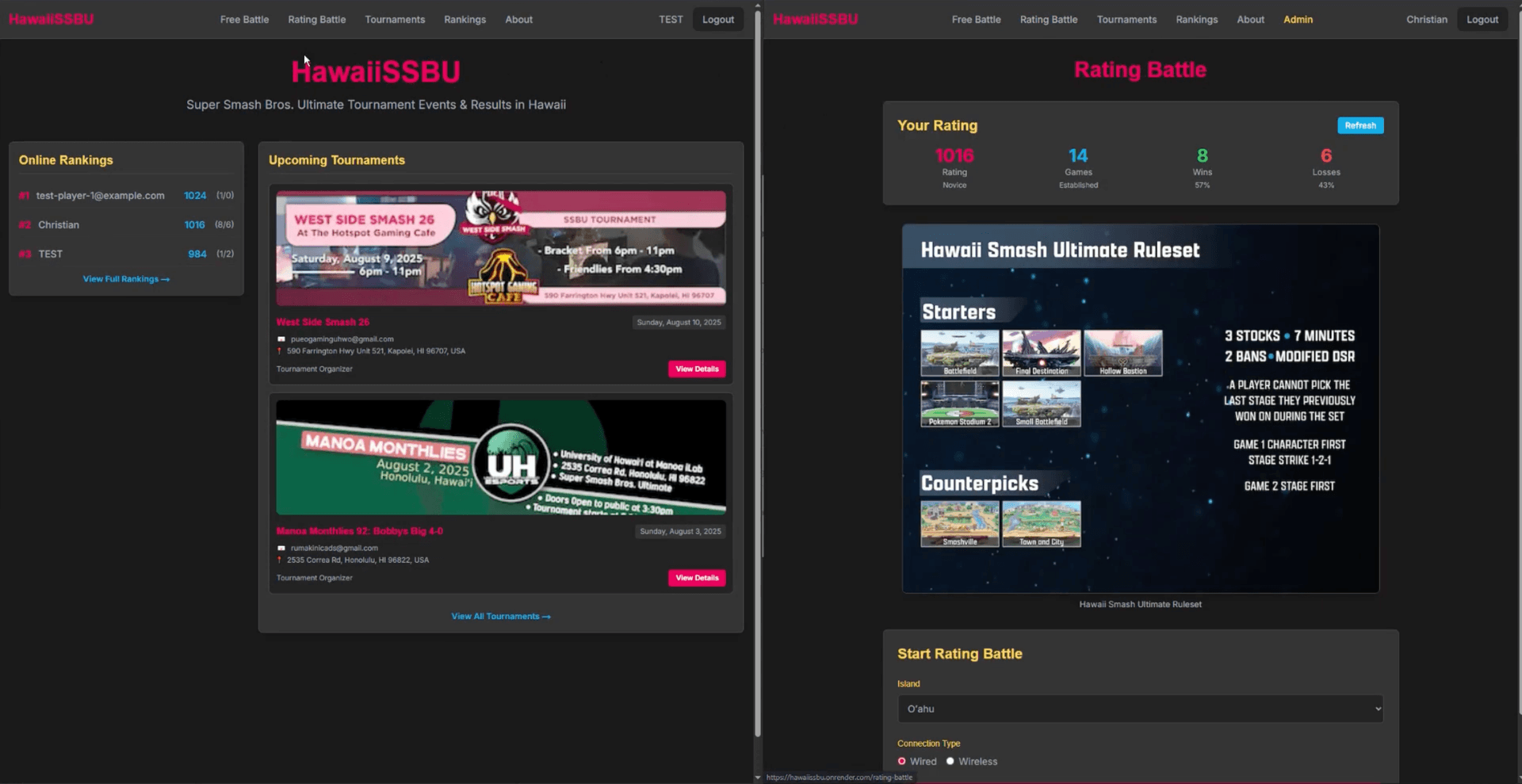
Task: View details for Manoa Monthlies 92
Action: click(697, 578)
